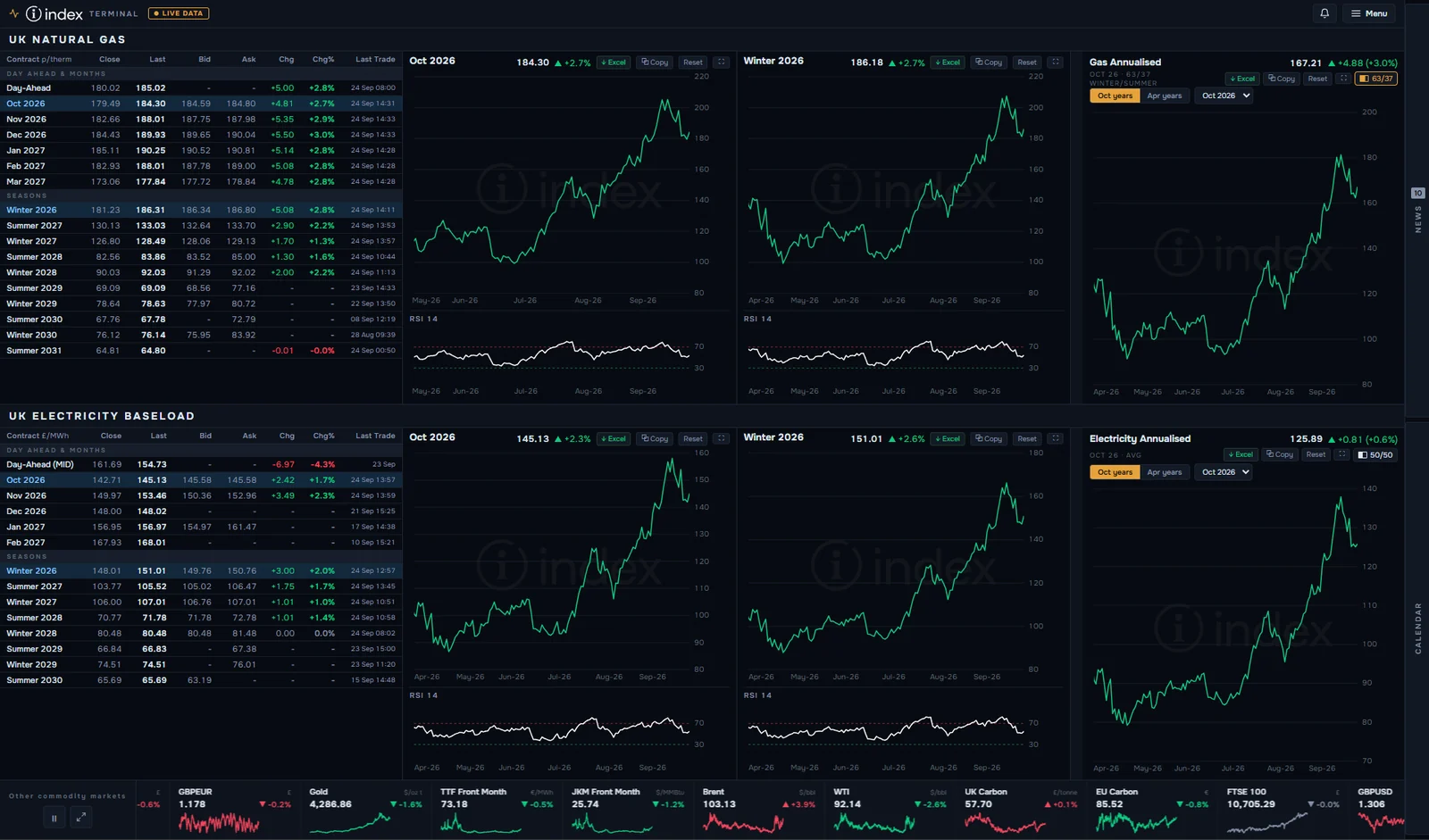Fullscreen the Gas Annualised chart
This screenshot has height=840, width=1429.
1343,79
